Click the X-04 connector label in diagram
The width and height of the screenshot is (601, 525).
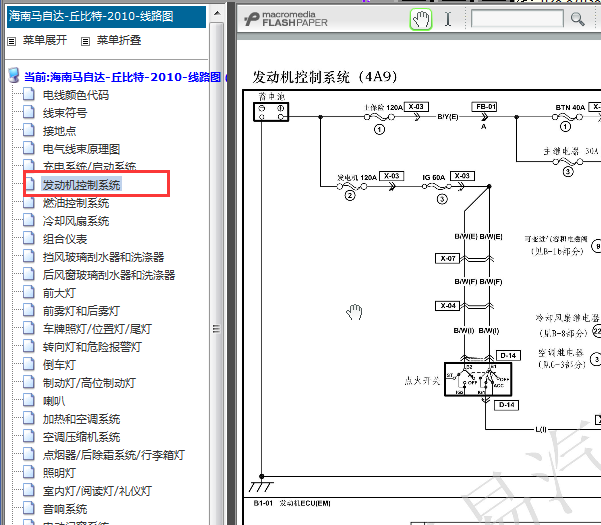448,306
